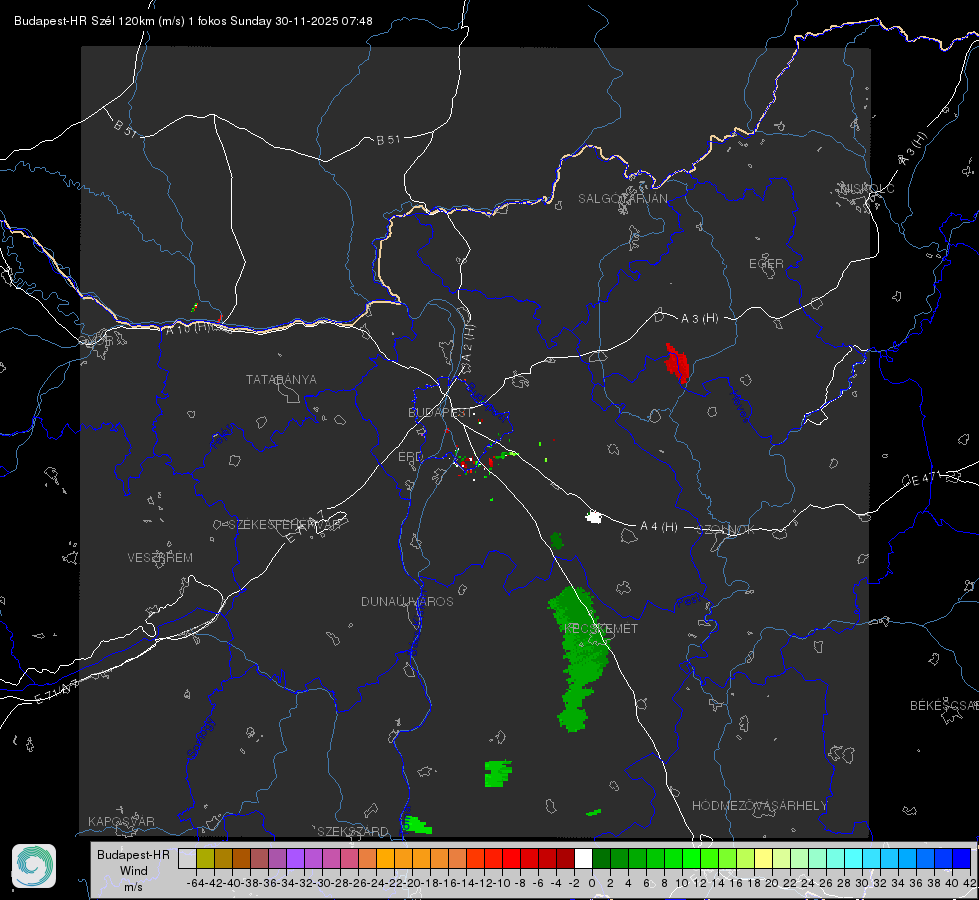Click the 'A 3 (H)' label near Eger
The image size is (979, 900).
click(x=699, y=319)
